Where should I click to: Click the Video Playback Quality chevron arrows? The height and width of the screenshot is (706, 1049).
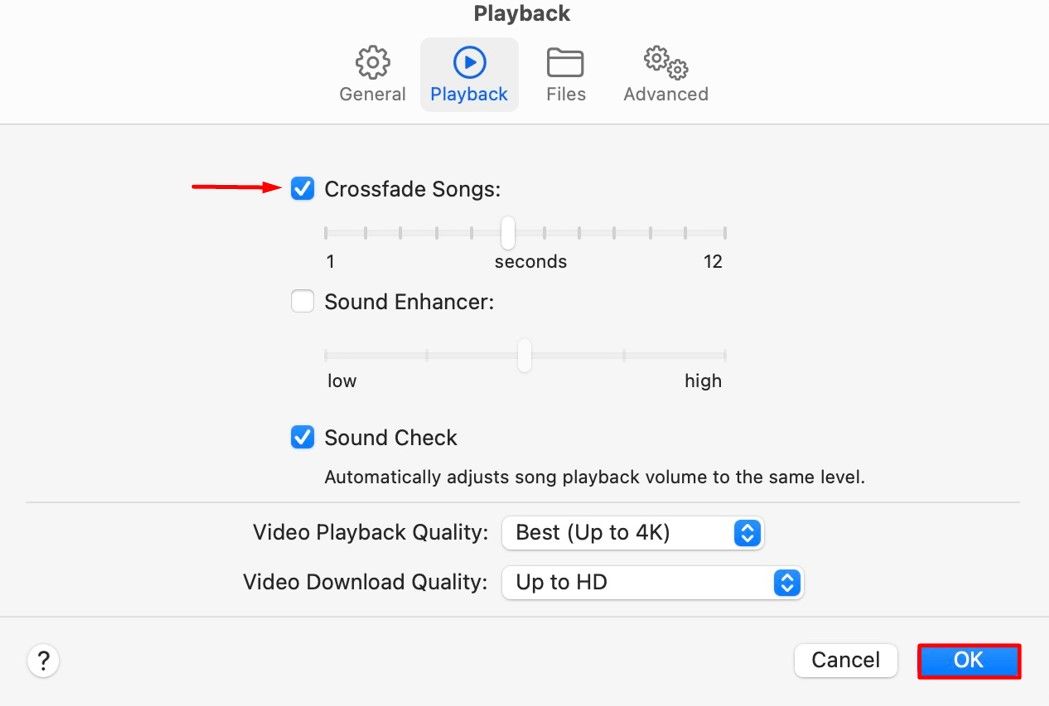[747, 533]
